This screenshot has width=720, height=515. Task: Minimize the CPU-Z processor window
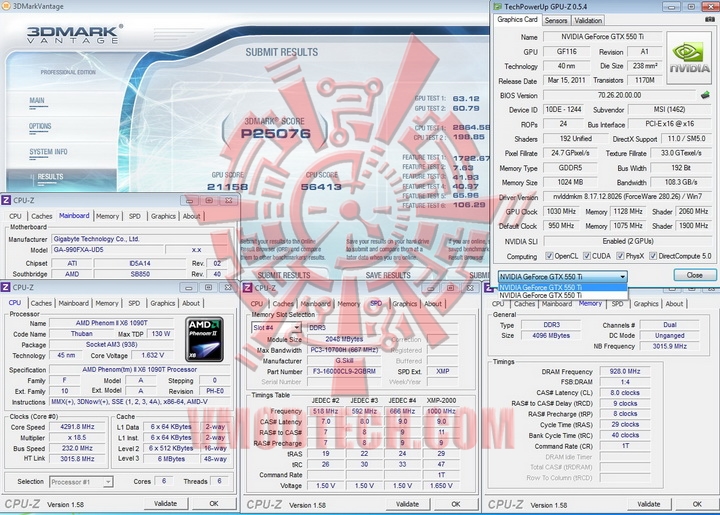(x=188, y=288)
